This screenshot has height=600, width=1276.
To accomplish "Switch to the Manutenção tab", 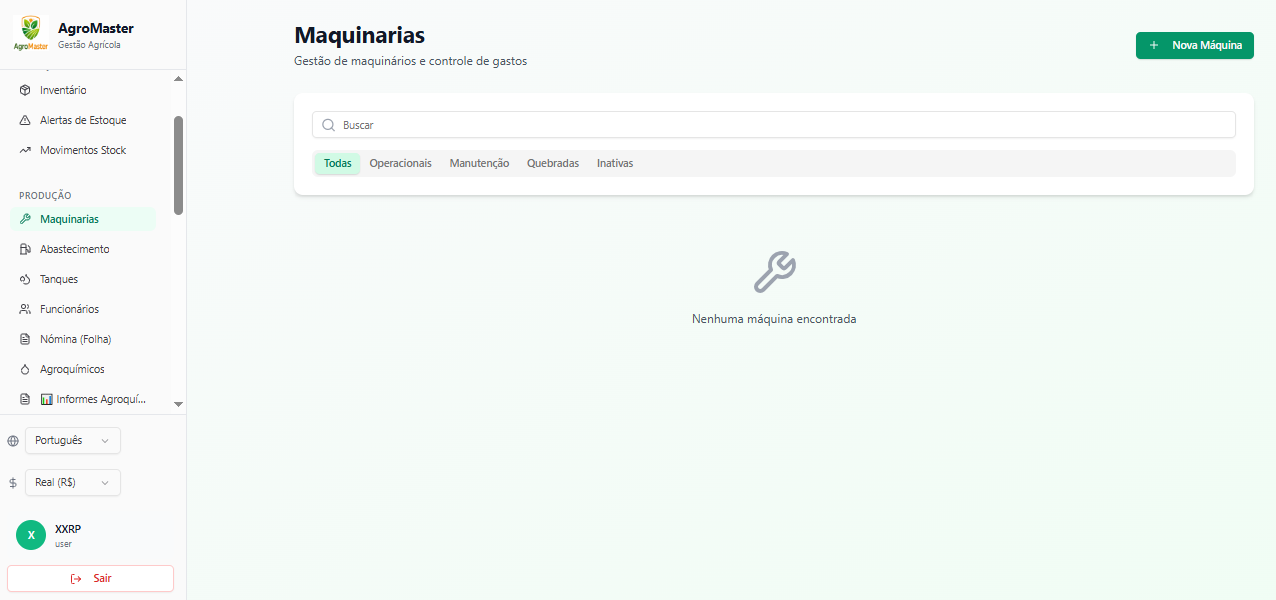I will (479, 163).
